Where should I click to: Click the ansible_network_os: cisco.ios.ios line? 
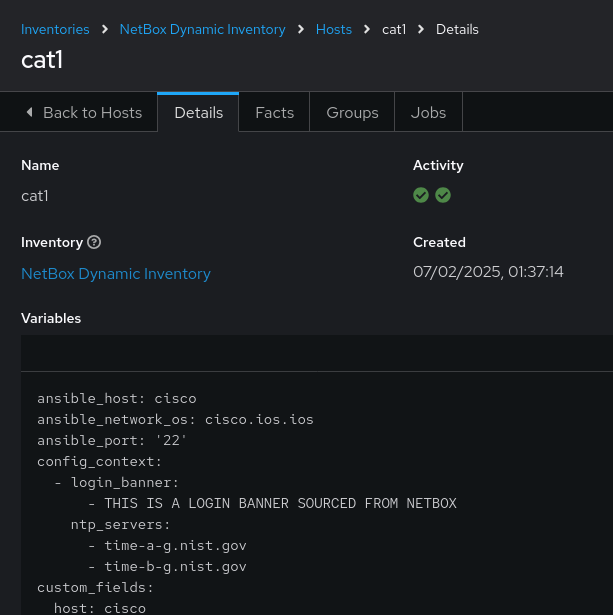[x=175, y=420]
